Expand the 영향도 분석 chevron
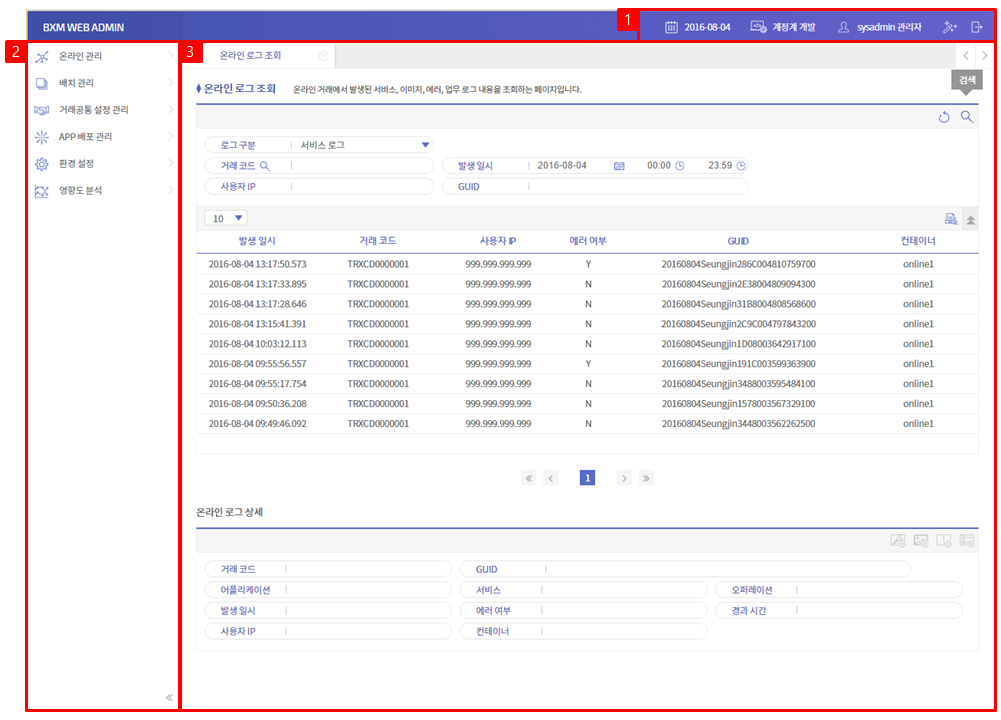1001x720 pixels. tap(170, 190)
